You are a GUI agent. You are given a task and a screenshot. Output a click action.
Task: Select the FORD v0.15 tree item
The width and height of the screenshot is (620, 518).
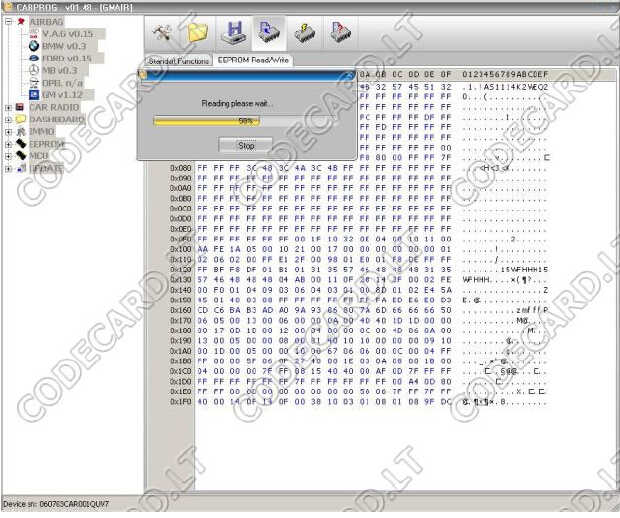tap(66, 59)
